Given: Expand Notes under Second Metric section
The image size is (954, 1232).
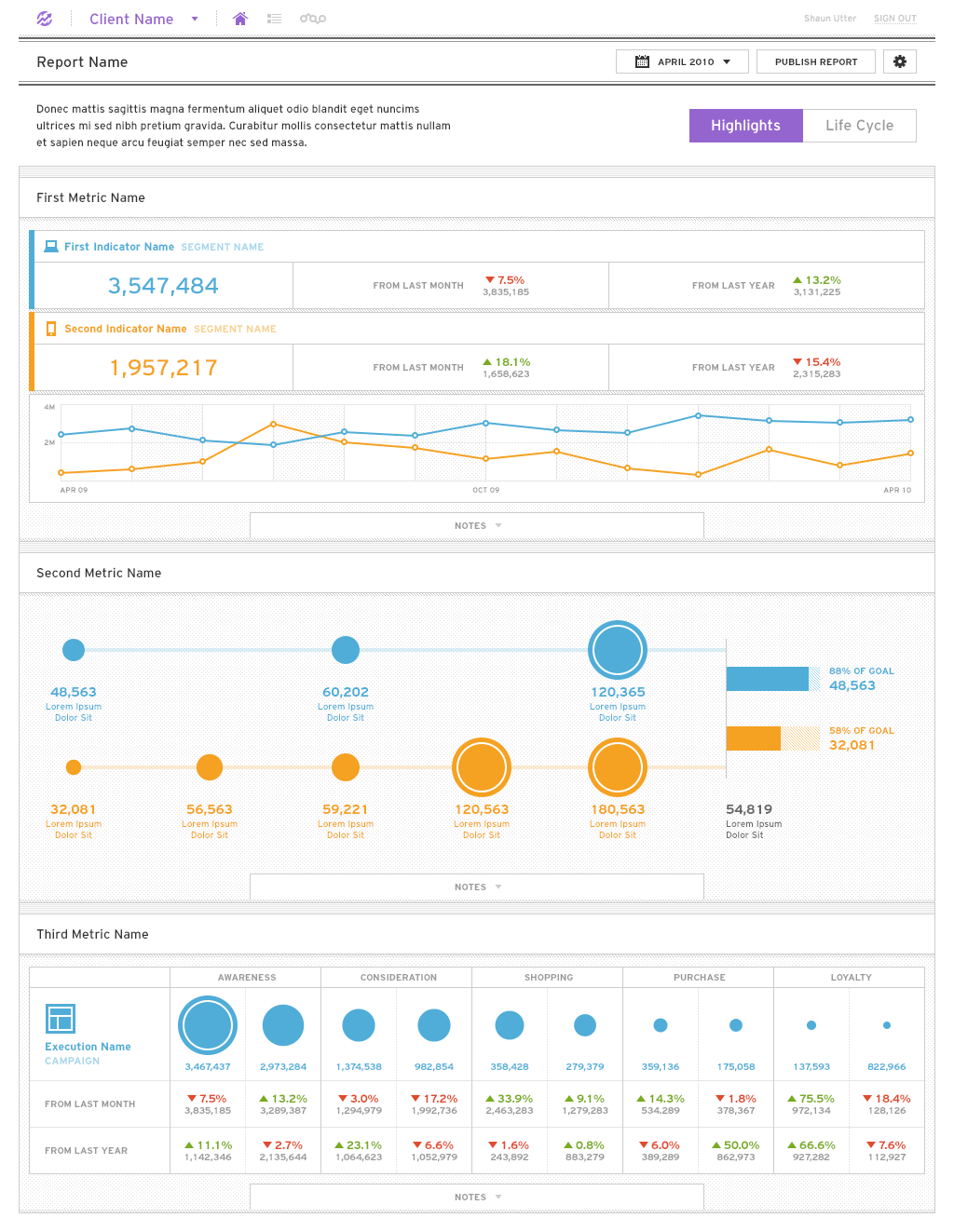Looking at the screenshot, I should (477, 887).
